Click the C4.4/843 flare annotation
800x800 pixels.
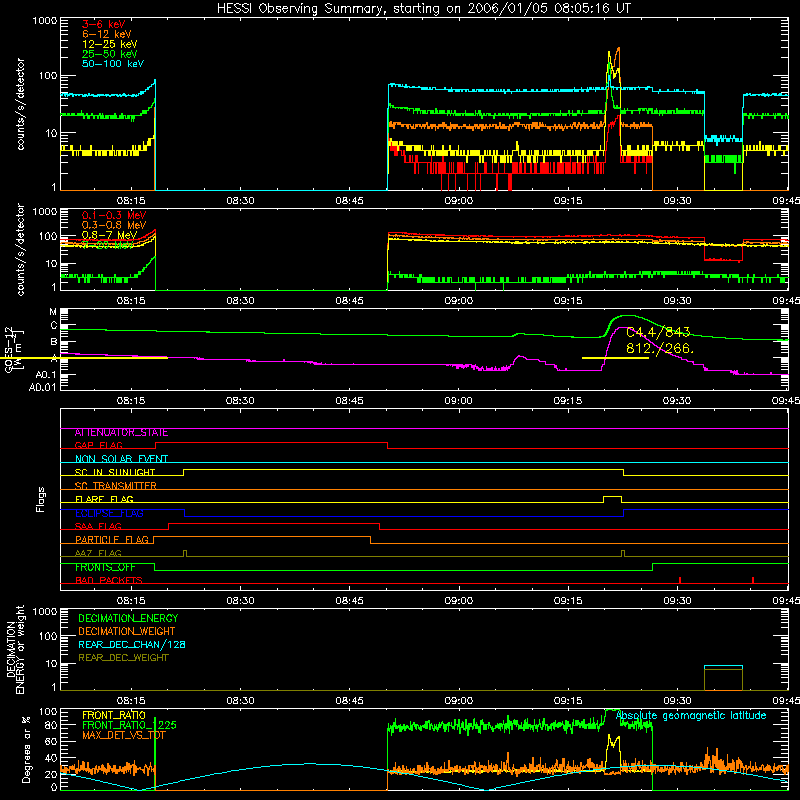[x=658, y=333]
